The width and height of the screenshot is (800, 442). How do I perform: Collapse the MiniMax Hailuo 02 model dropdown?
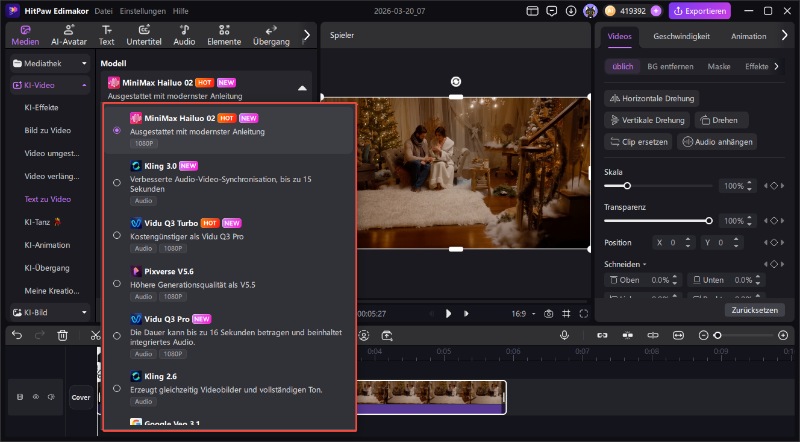302,88
